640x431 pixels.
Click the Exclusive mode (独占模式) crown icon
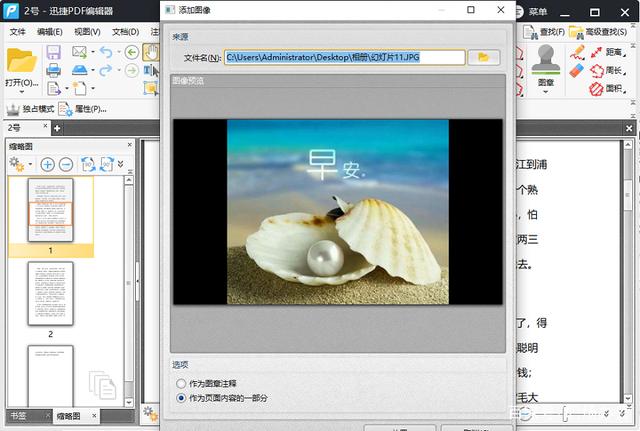13,109
